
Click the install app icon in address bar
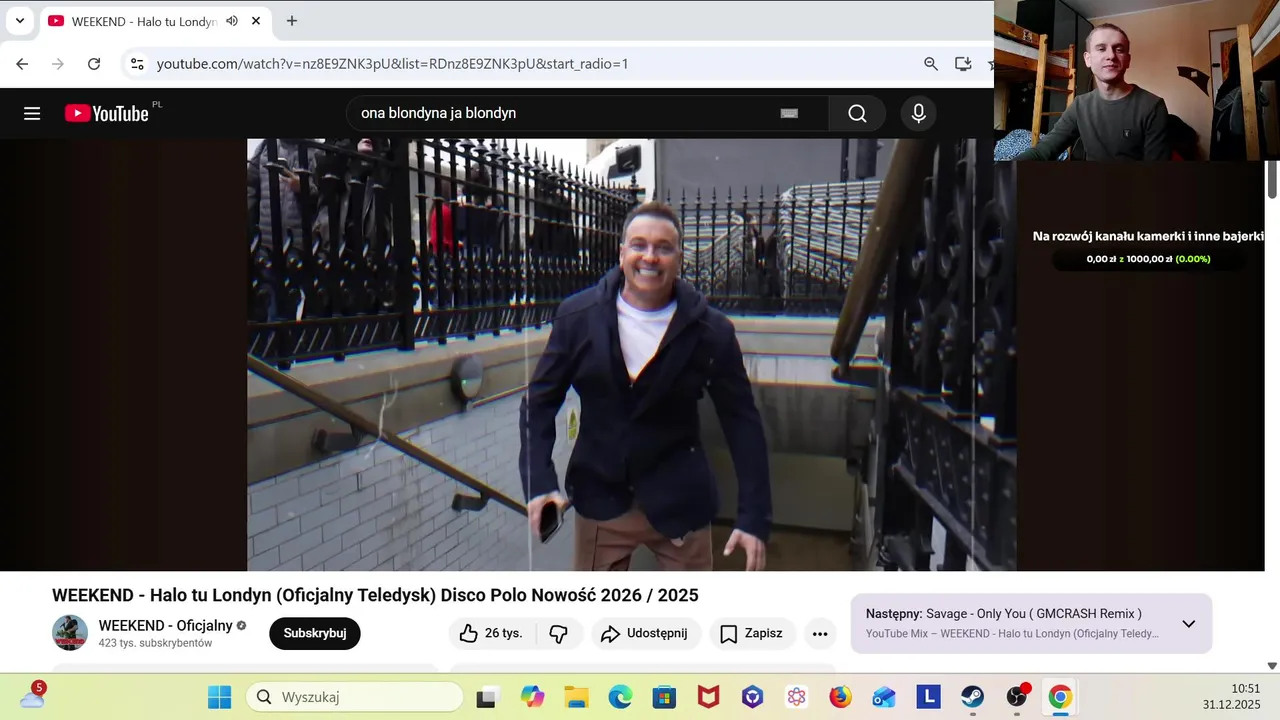tap(963, 63)
